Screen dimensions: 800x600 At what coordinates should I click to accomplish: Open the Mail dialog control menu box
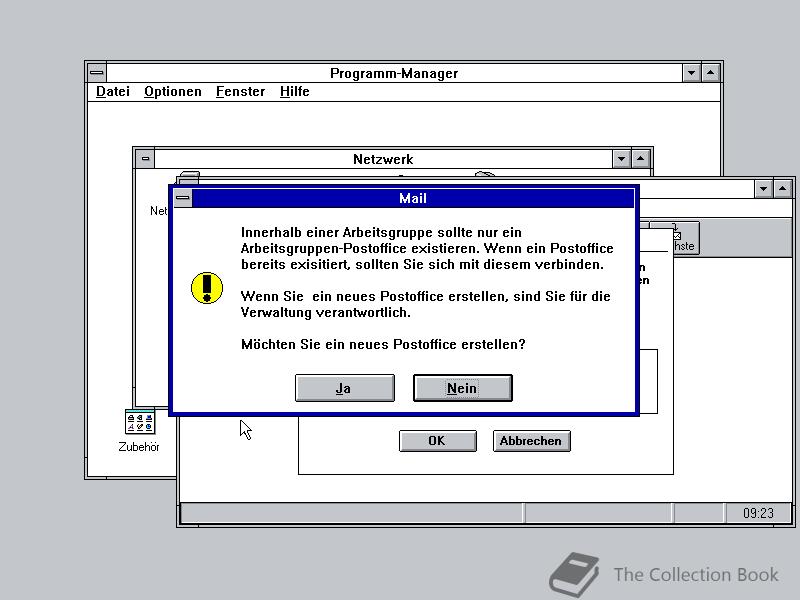(183, 198)
